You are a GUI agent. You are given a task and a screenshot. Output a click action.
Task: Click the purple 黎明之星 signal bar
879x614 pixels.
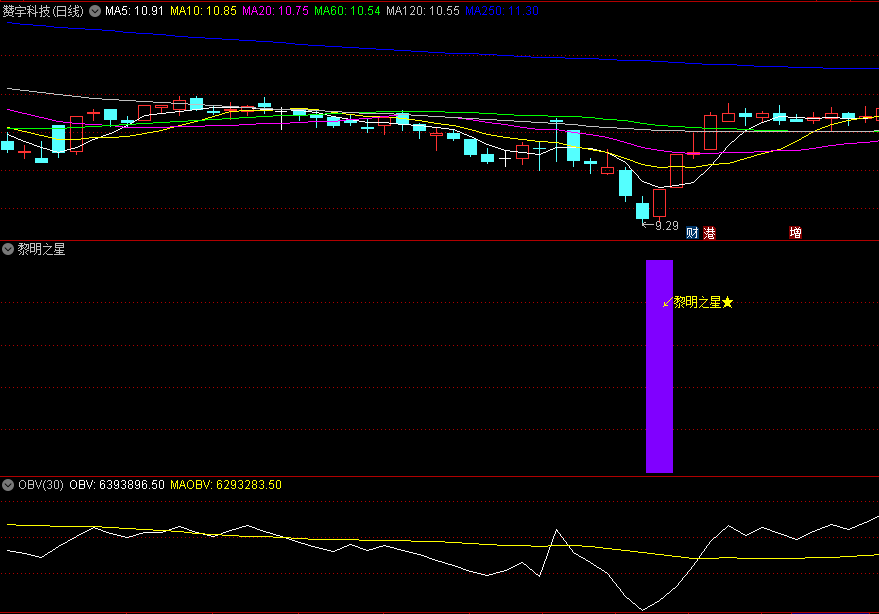659,366
